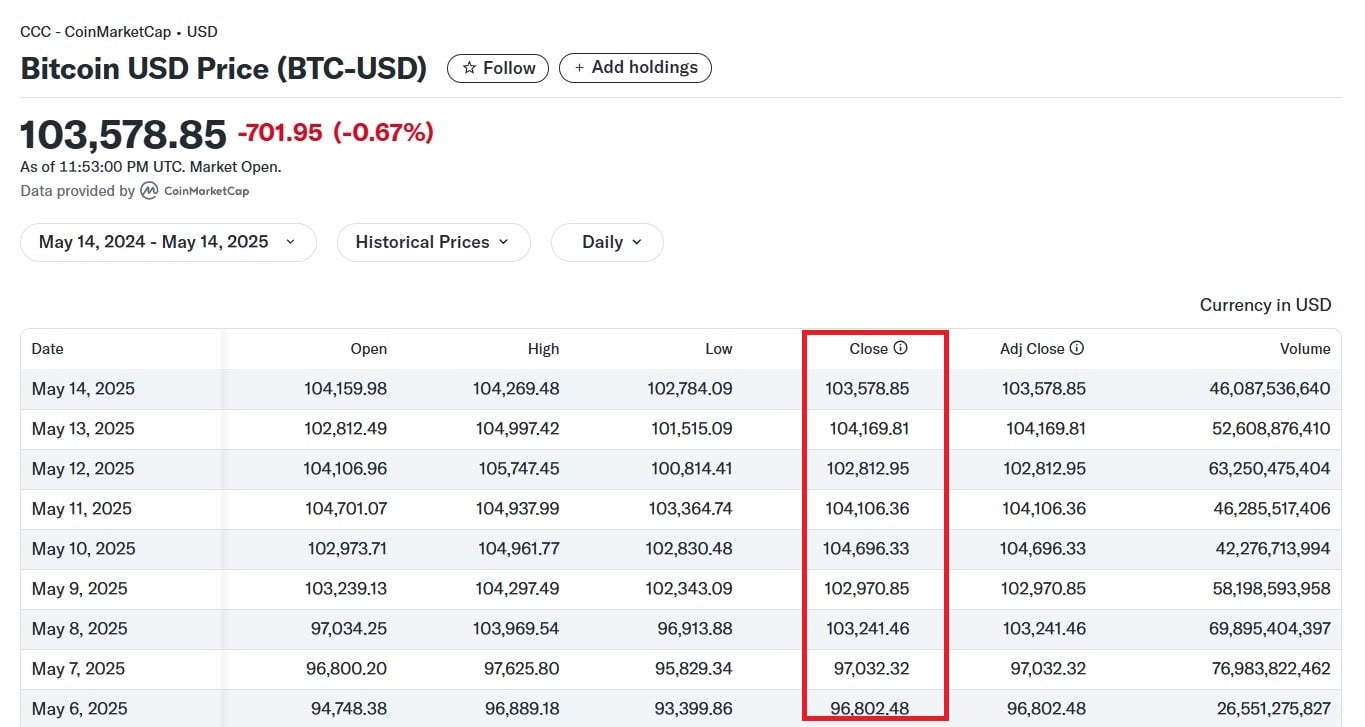The width and height of the screenshot is (1365, 727).
Task: Click the May 6, 2025 date cell
Action: coord(79,709)
